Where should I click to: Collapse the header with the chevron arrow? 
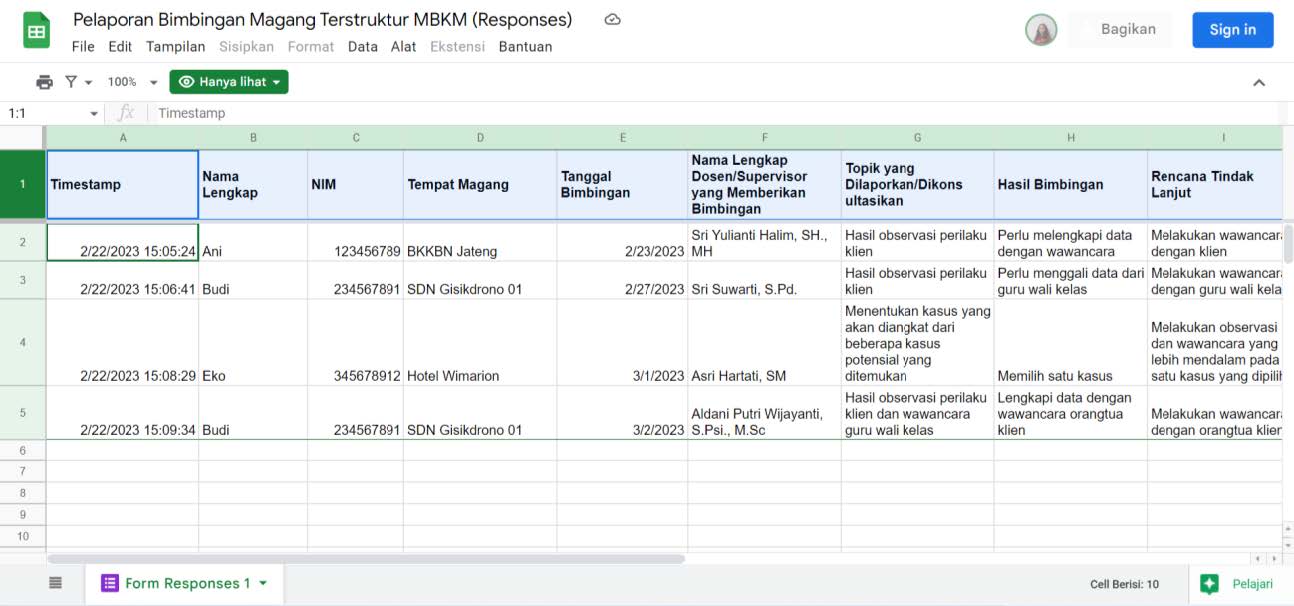pyautogui.click(x=1259, y=82)
